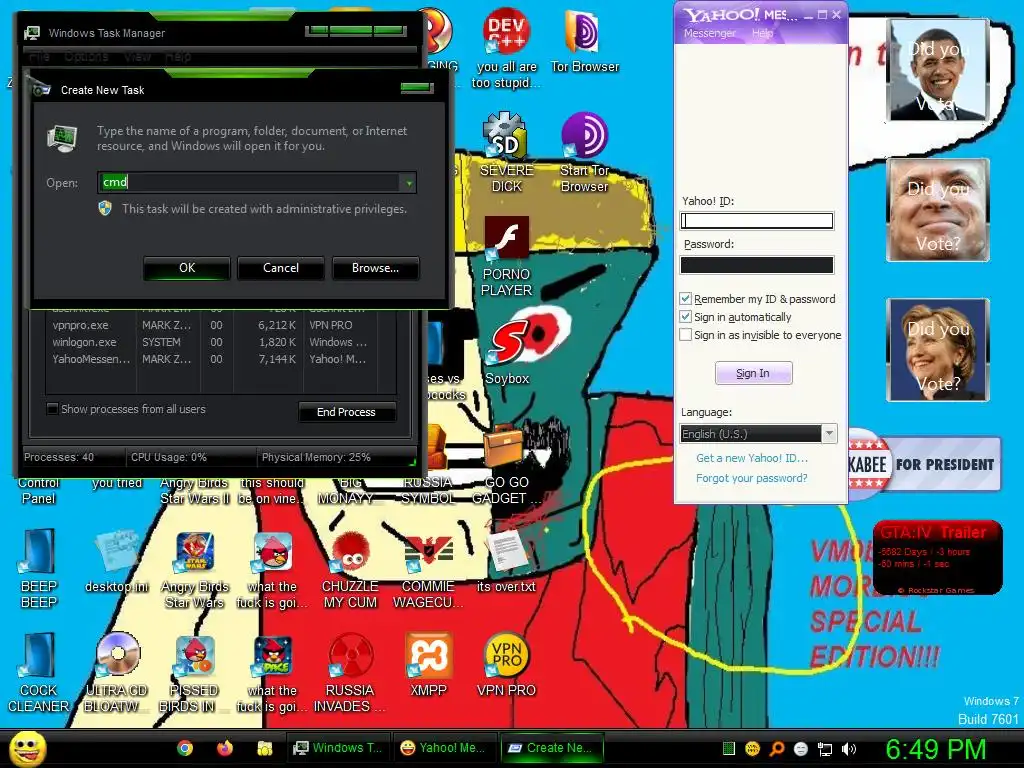The image size is (1024, 768).
Task: Select the CHUZZLE red fuzzy icon
Action: coord(350,569)
